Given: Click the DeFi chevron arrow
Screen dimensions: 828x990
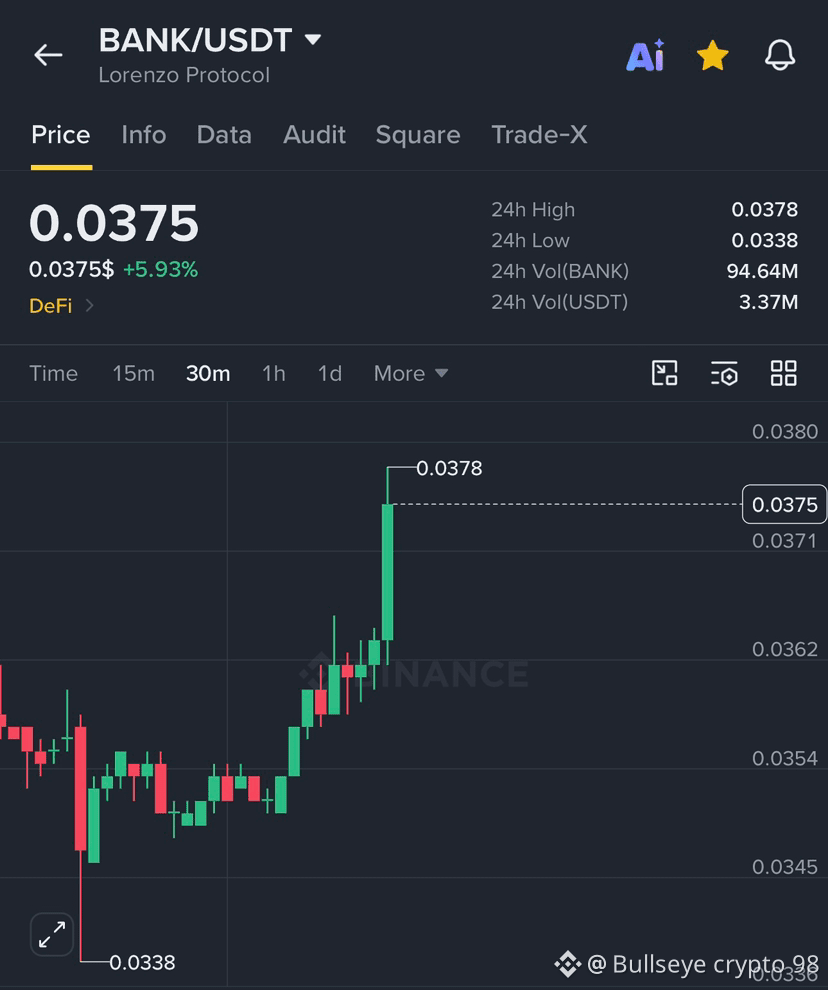Looking at the screenshot, I should coord(90,306).
